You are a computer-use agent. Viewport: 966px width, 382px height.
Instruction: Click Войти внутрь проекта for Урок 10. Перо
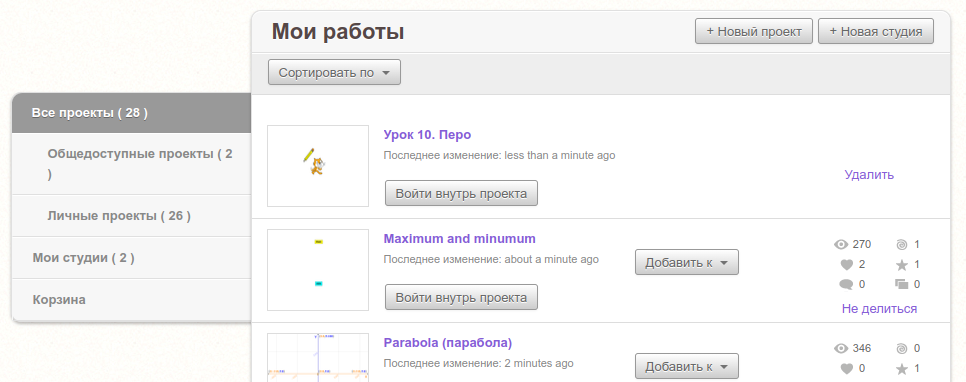461,193
